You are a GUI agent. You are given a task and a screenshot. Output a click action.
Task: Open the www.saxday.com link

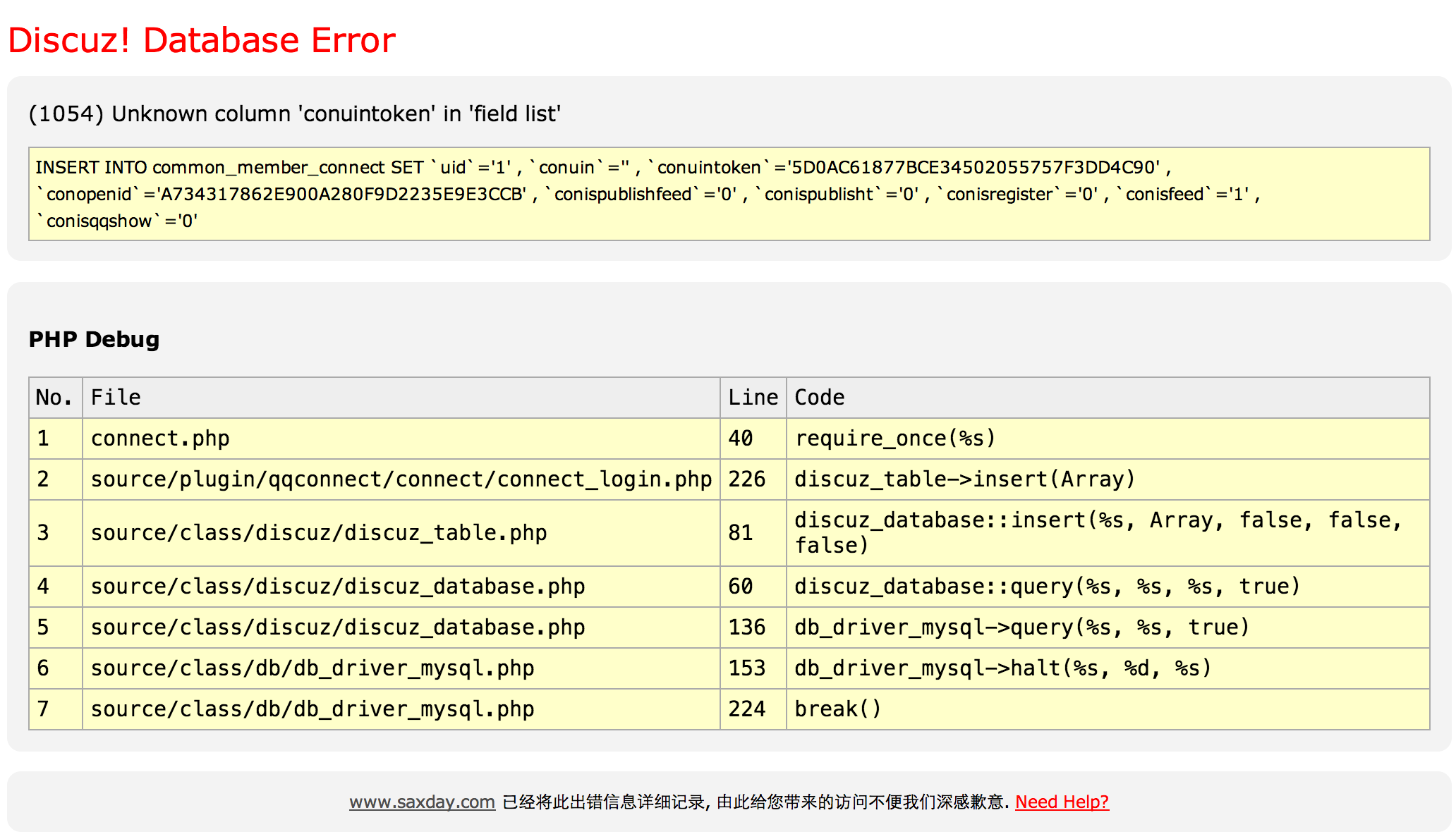coord(422,802)
